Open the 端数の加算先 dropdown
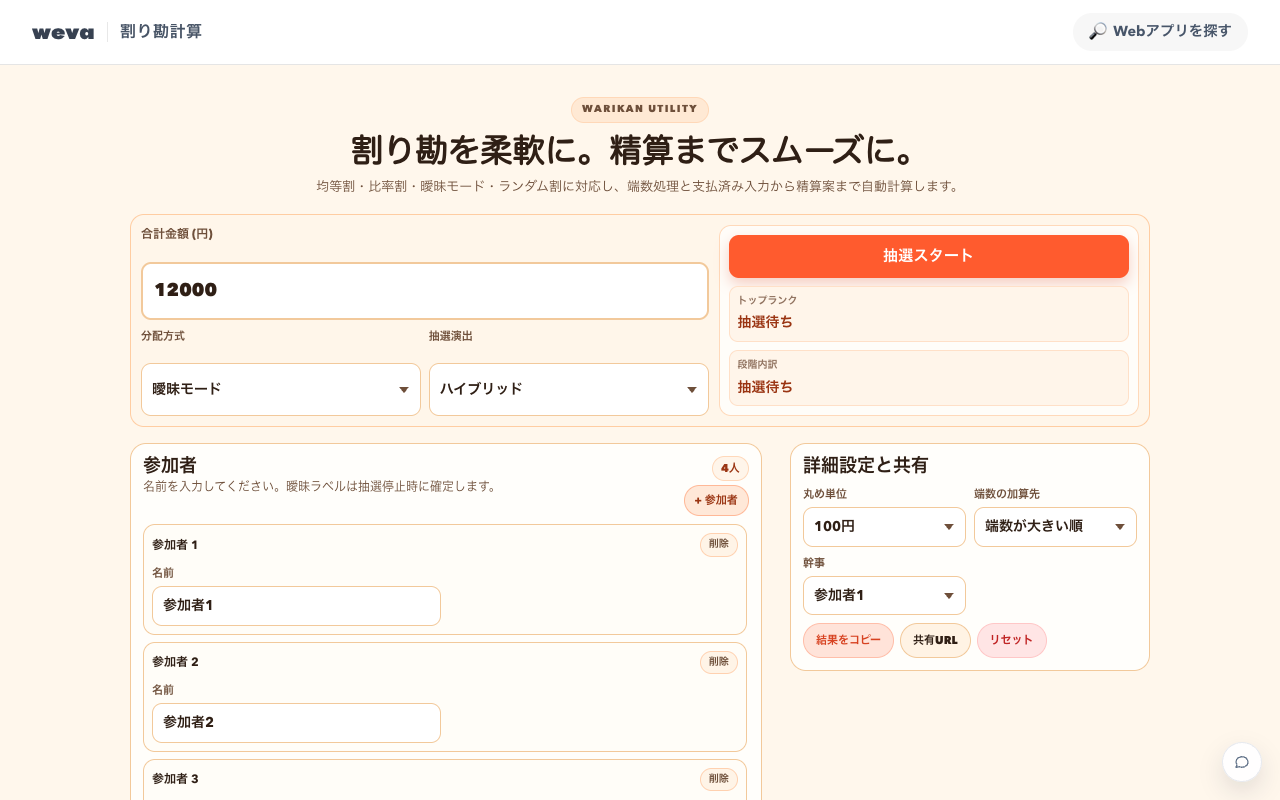Viewport: 1280px width, 800px height. (1055, 527)
